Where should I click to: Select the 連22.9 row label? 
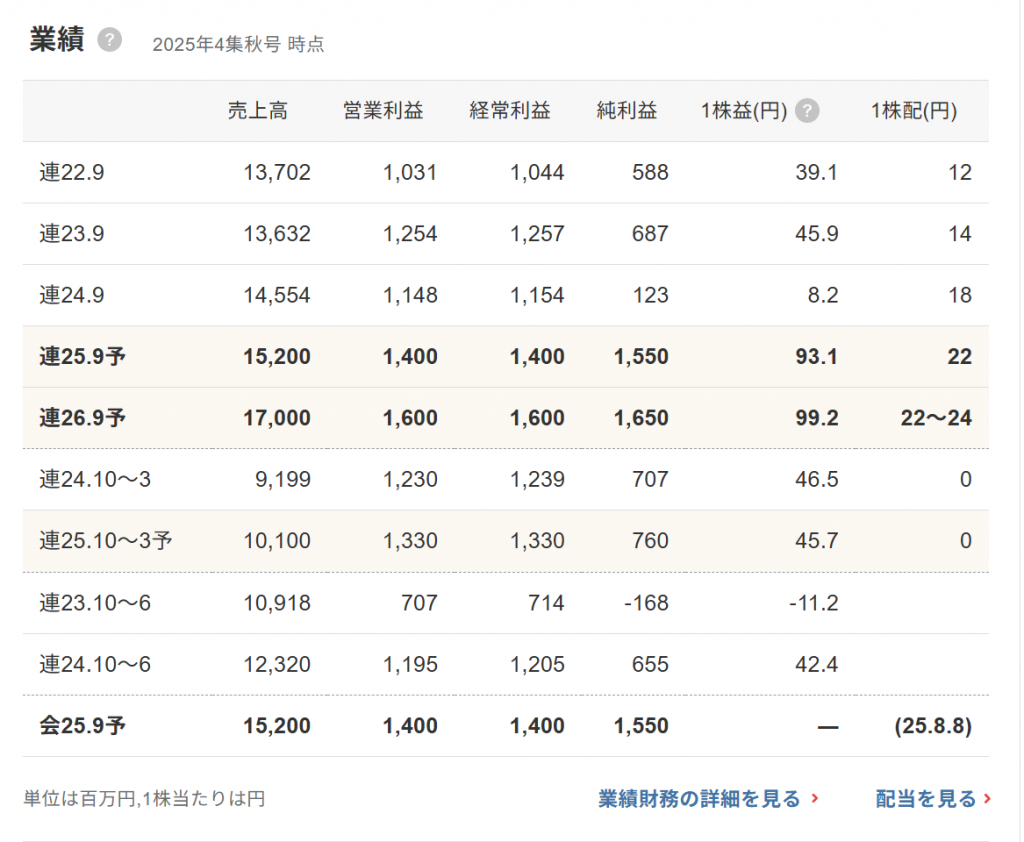(72, 173)
